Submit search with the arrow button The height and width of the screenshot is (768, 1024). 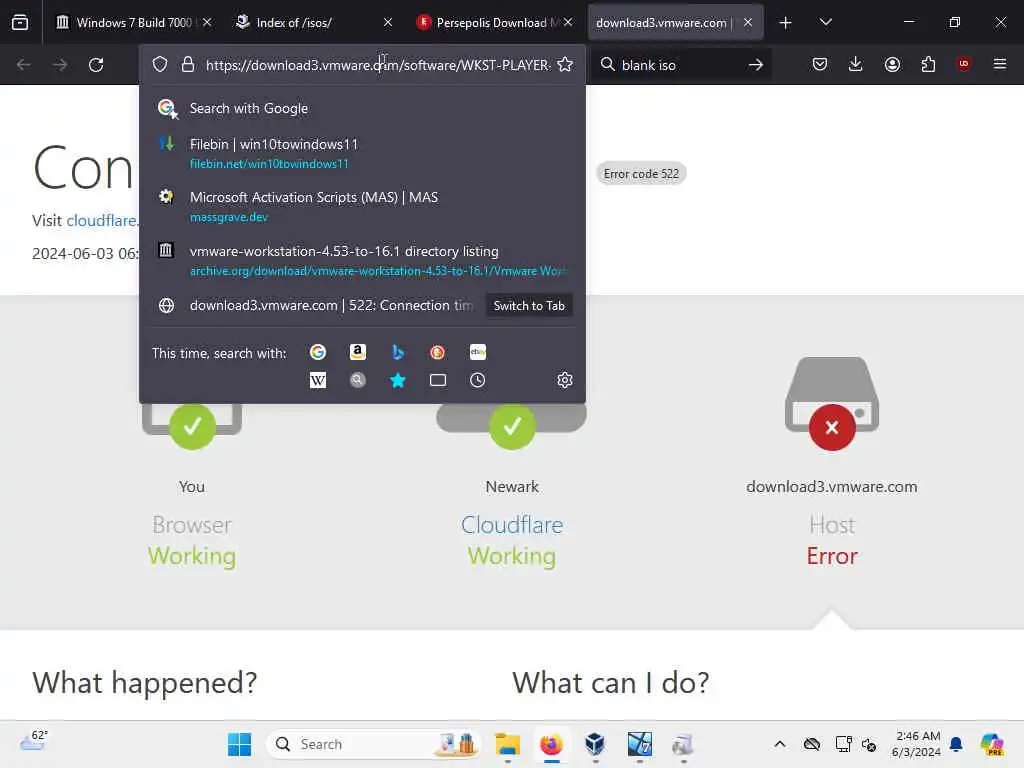[x=756, y=65]
